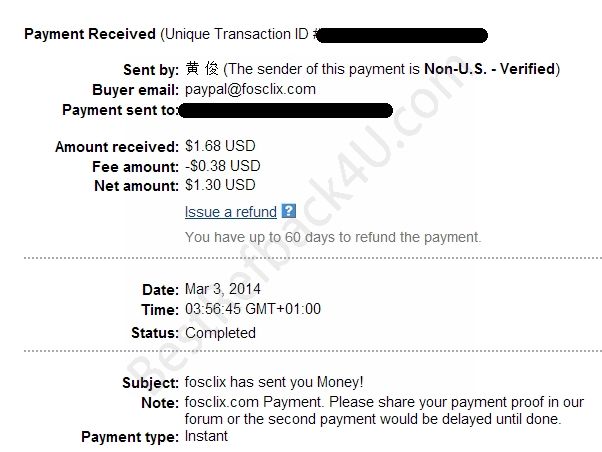Click the Instant payment type value
Viewport: 602px width, 452px height.
tap(206, 436)
